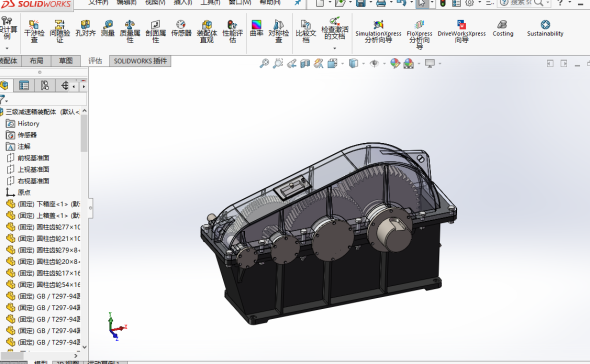
Task: Click the feature tree vertical scrollbar
Action: click(84, 134)
